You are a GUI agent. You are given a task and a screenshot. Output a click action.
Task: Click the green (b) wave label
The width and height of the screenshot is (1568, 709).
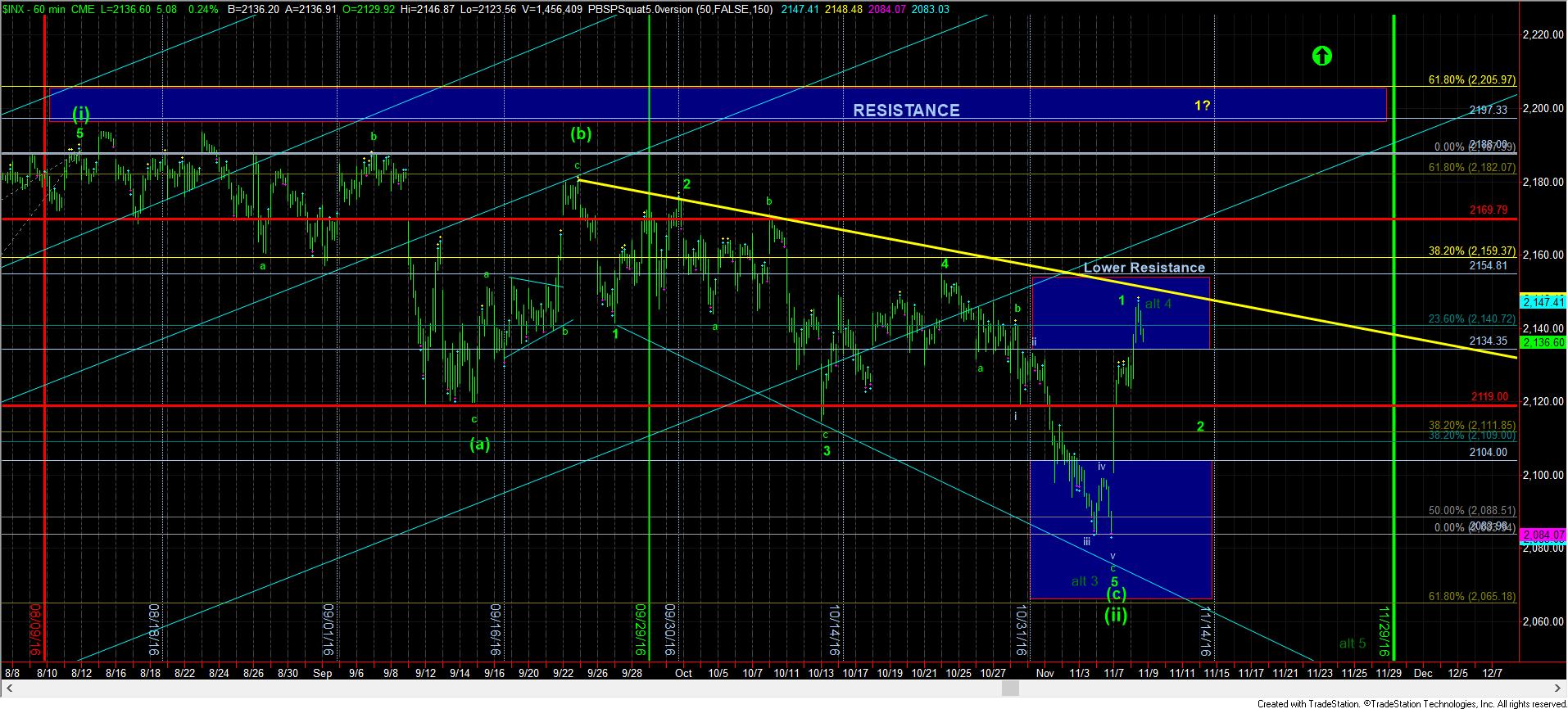point(581,133)
